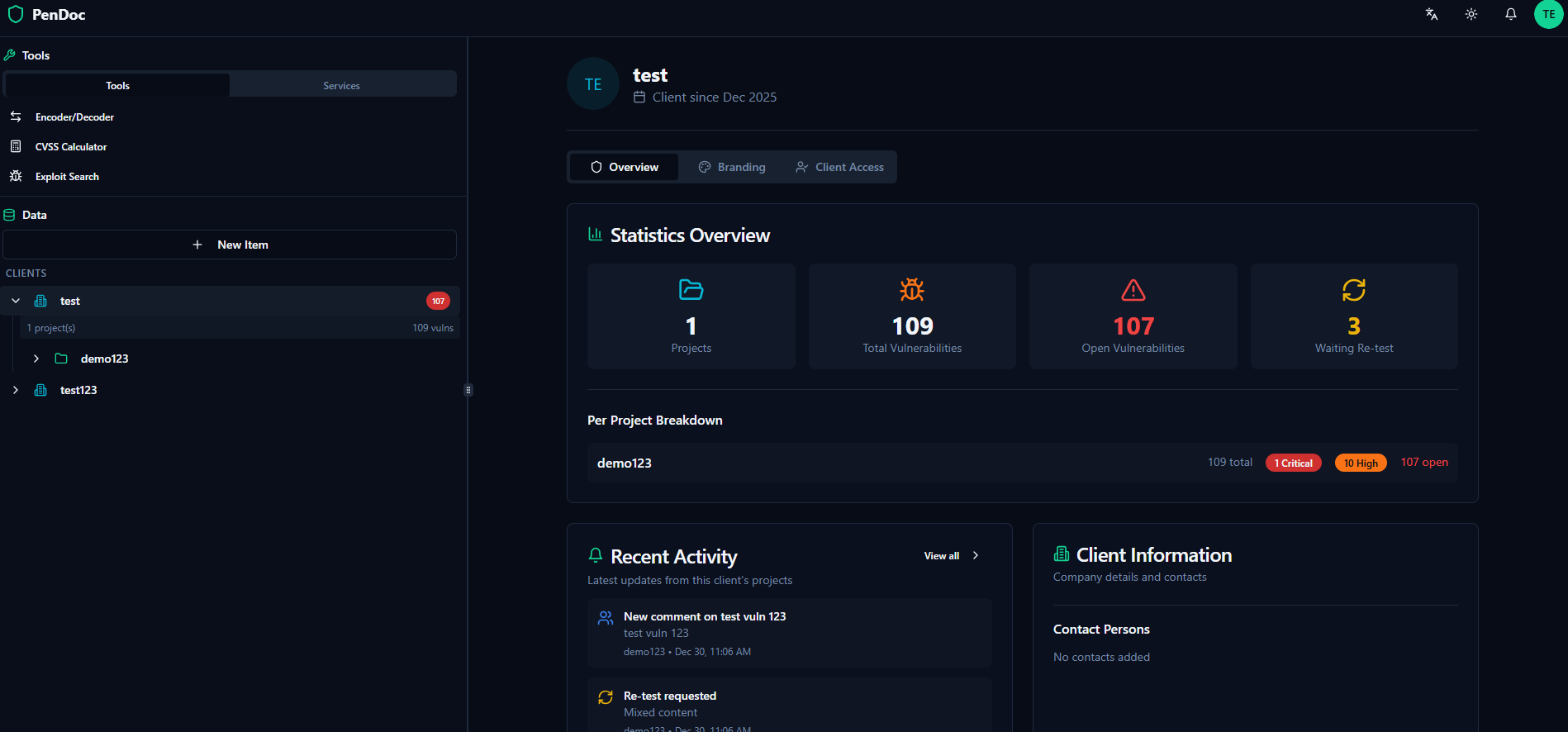Click the sidebar resize handle grip
This screenshot has height=732, width=1568.
[468, 390]
